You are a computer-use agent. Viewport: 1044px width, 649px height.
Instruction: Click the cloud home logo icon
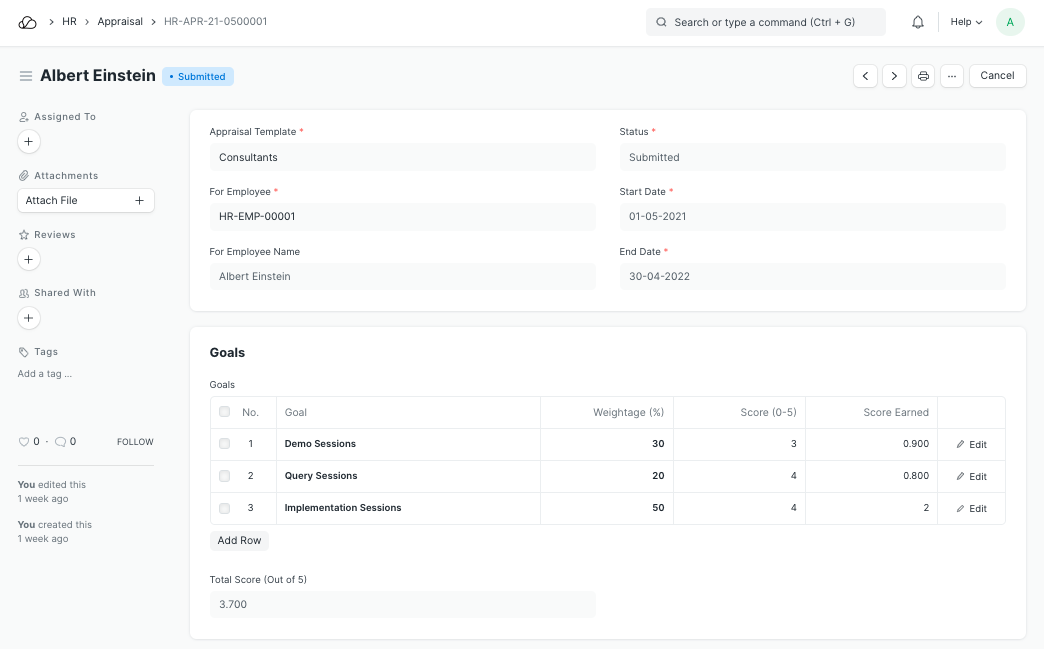click(28, 22)
